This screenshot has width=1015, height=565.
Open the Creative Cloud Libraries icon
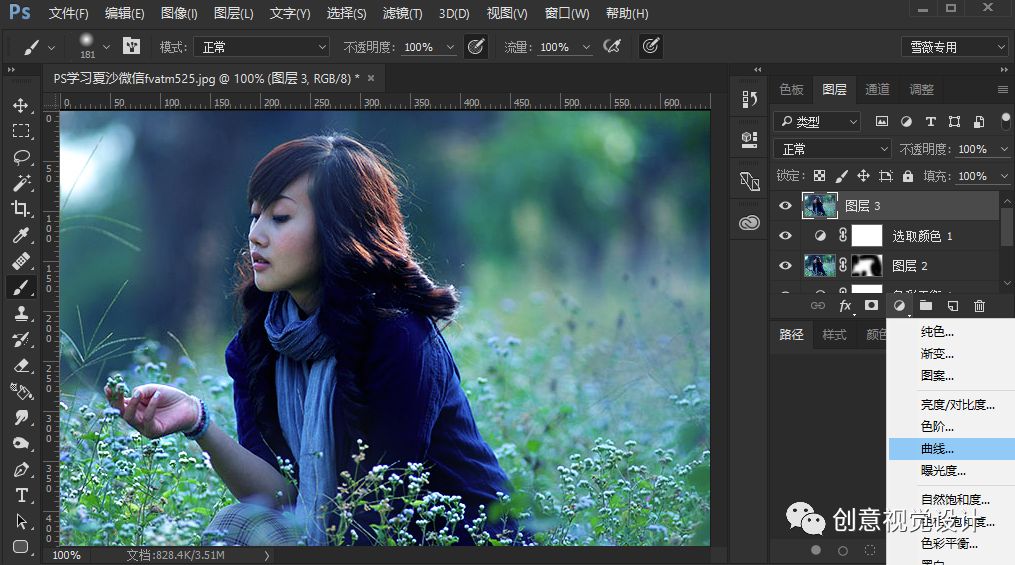pyautogui.click(x=750, y=223)
